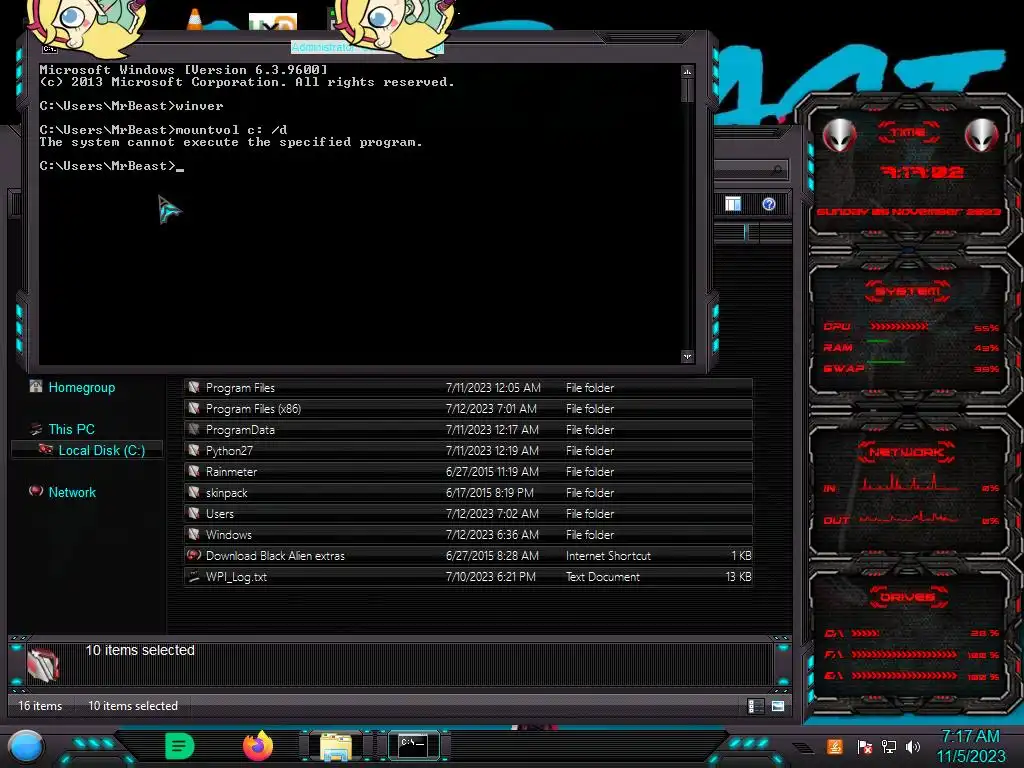Click the Explorer search box
Viewport: 1024px width, 768px height.
point(750,170)
